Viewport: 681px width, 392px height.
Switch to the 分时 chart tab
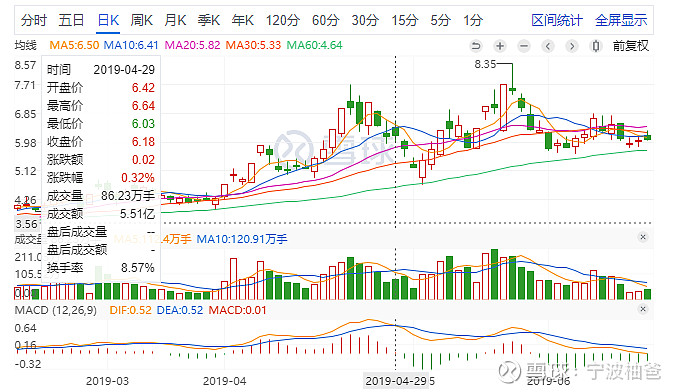point(33,20)
